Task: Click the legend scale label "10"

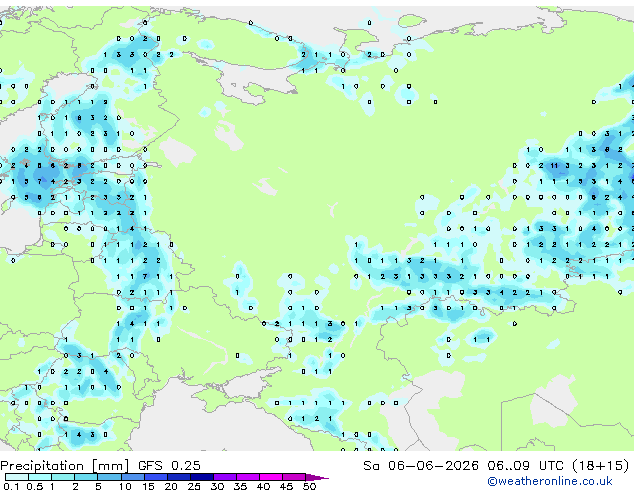Action: (x=125, y=486)
